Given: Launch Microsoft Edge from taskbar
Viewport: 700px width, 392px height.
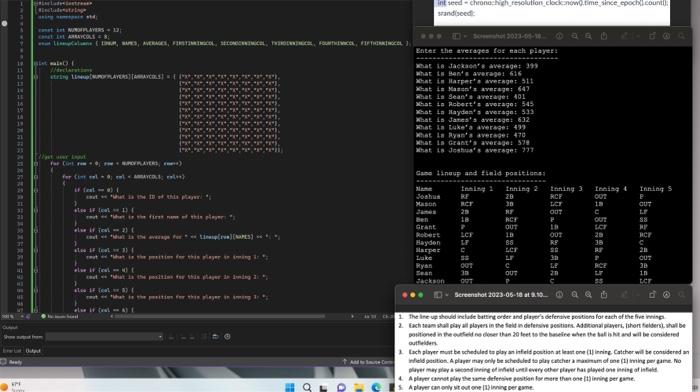Looking at the screenshot, I should (376, 387).
